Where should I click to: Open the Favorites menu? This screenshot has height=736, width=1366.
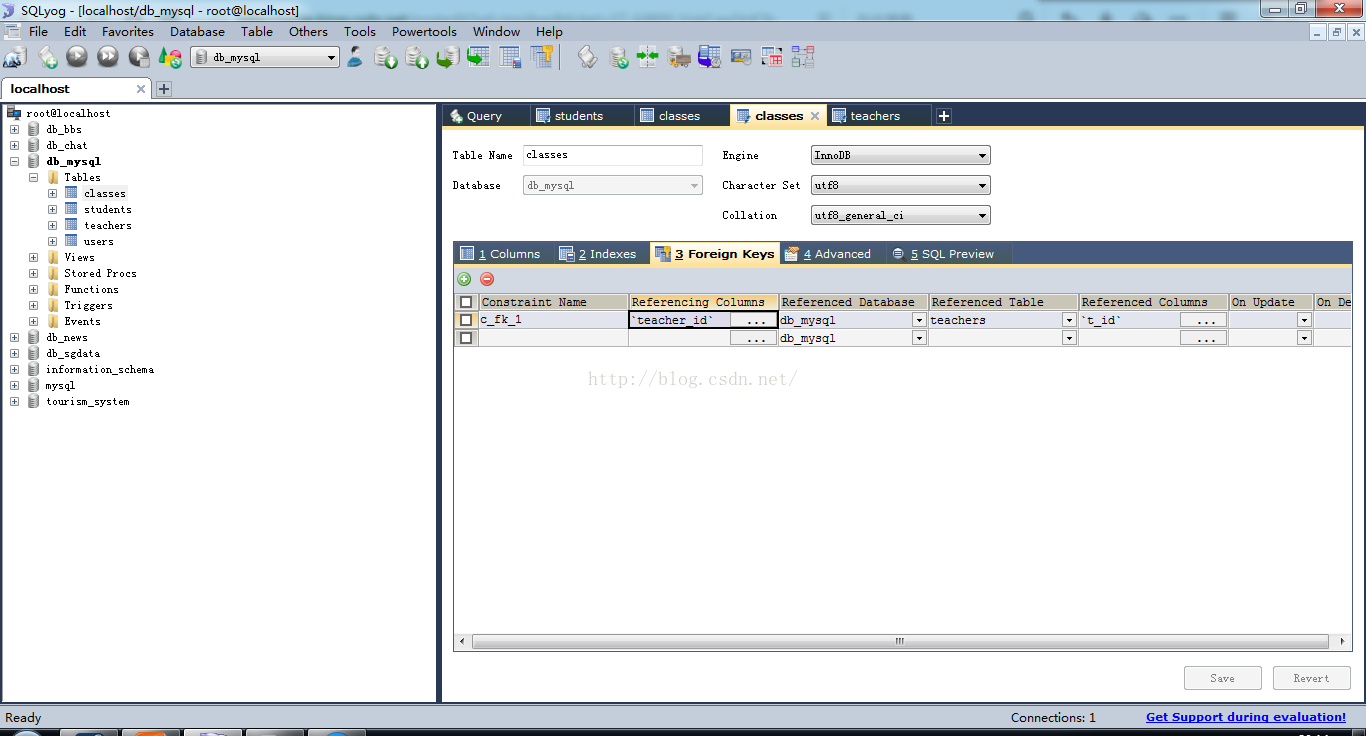click(128, 31)
